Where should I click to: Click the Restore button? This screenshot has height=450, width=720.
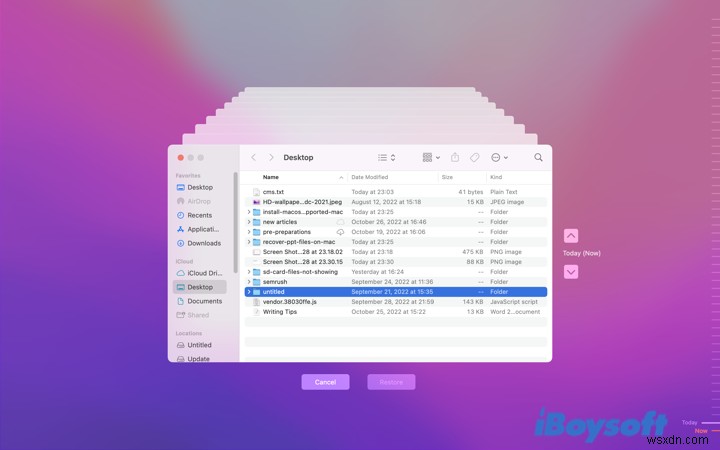[391, 382]
